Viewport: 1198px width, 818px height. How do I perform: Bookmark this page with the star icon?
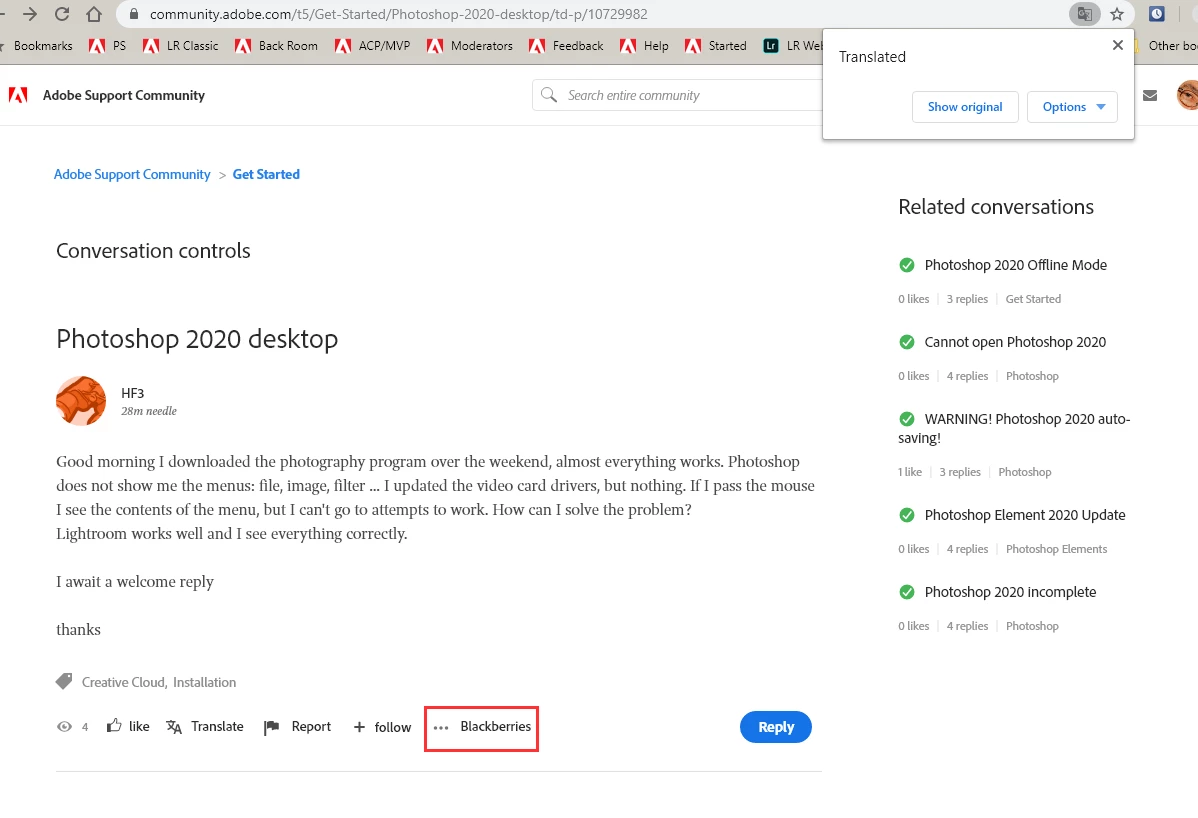pyautogui.click(x=1117, y=14)
